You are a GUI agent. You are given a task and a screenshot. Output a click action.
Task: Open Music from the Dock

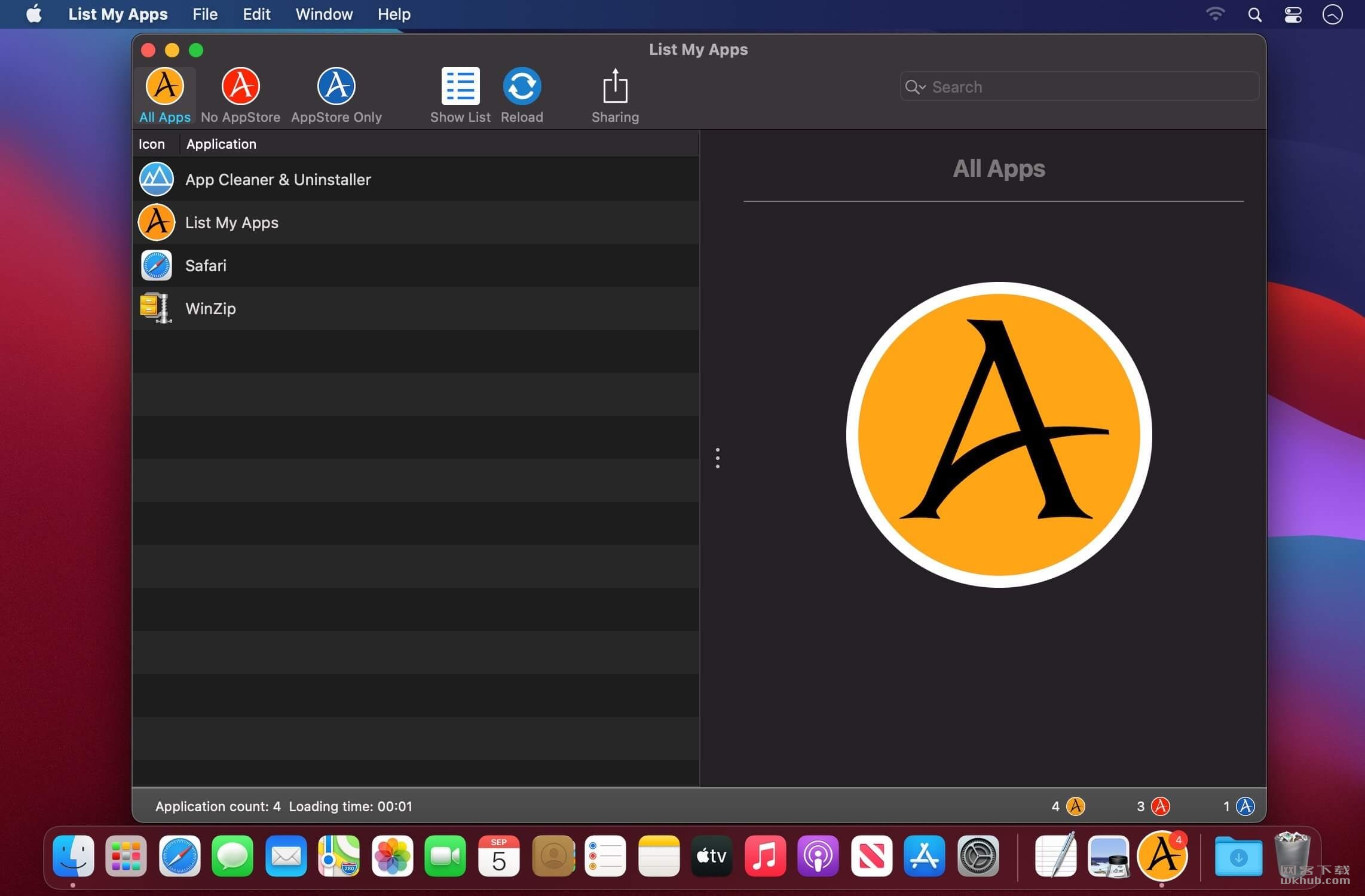765,857
